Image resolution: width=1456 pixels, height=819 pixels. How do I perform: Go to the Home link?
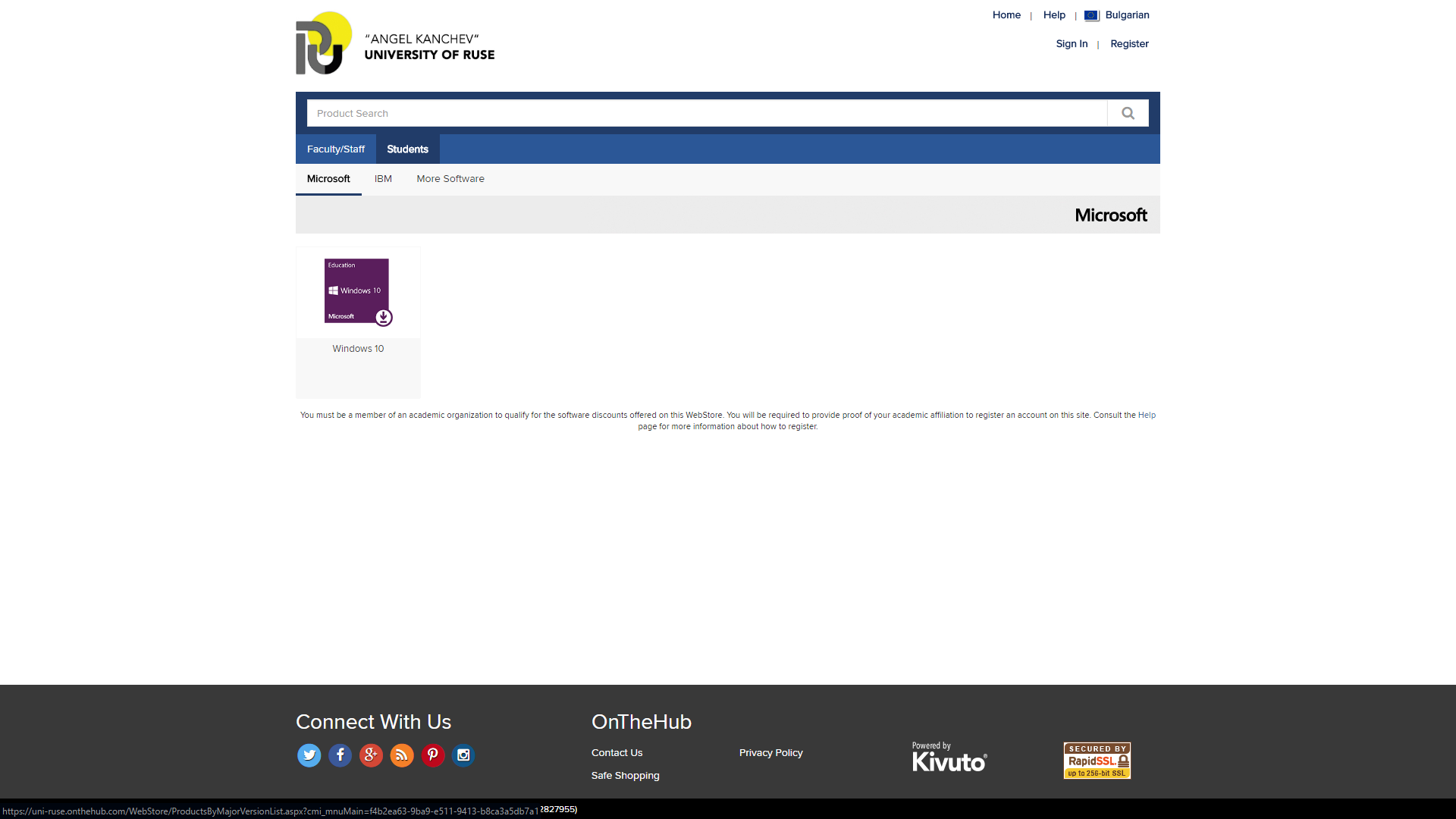pyautogui.click(x=1006, y=15)
